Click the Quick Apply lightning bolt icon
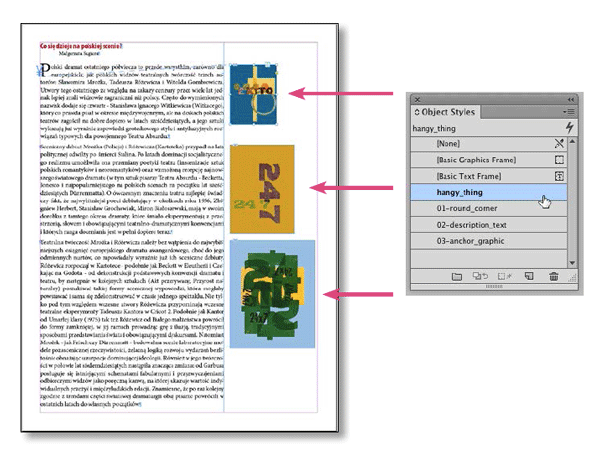The height and width of the screenshot is (458, 600). (570, 127)
